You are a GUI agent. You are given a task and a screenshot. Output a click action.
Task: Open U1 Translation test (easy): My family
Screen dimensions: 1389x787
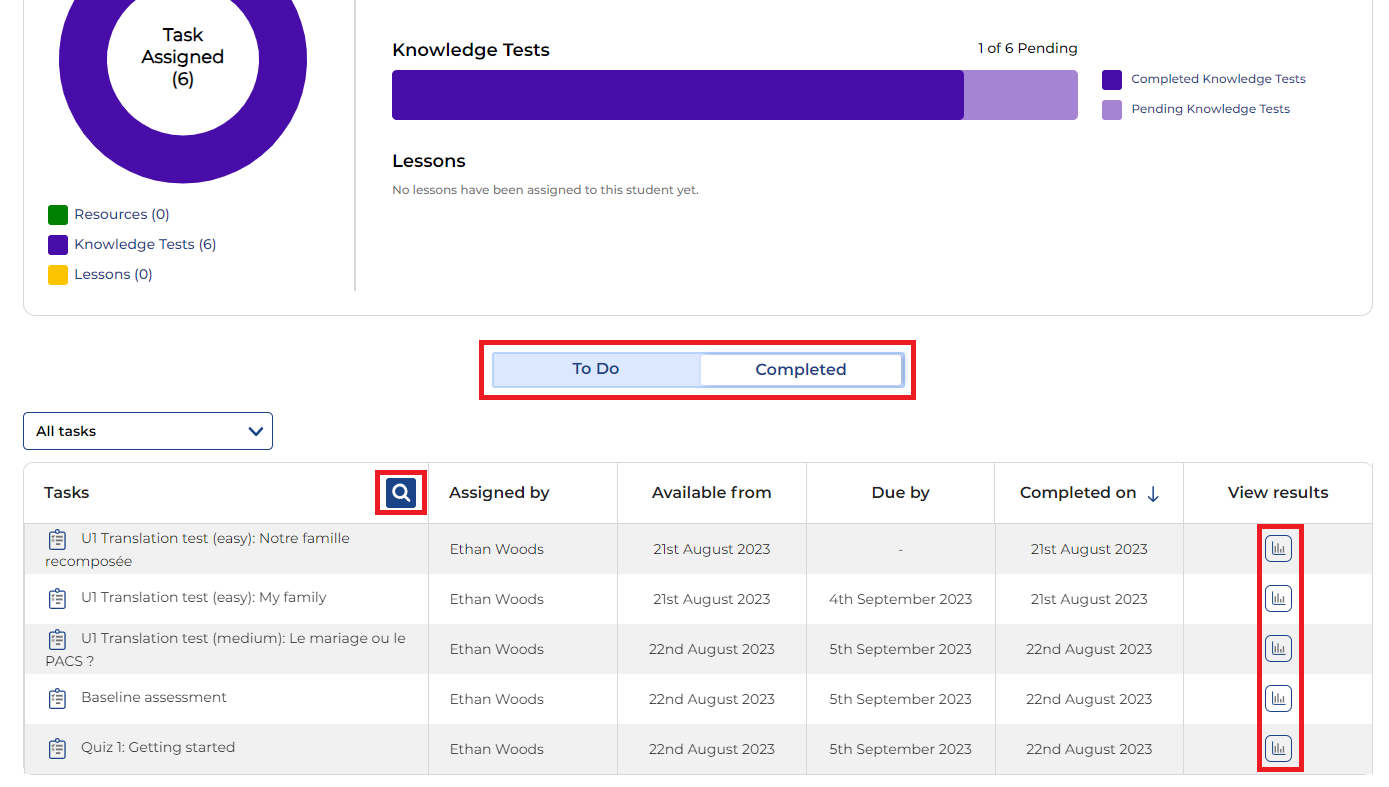click(203, 598)
